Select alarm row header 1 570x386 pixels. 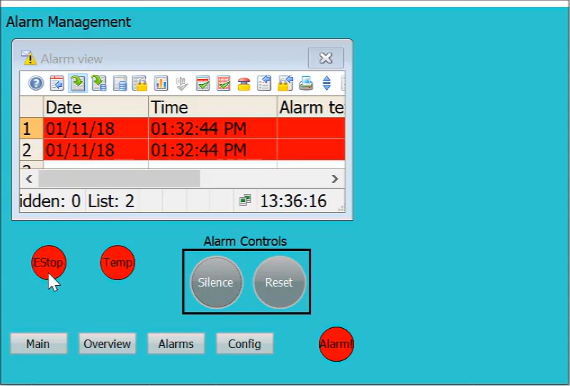click(x=31, y=128)
